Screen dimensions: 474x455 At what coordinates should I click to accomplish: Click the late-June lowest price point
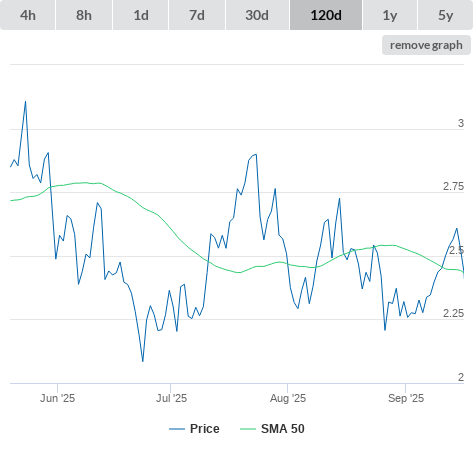tap(143, 361)
